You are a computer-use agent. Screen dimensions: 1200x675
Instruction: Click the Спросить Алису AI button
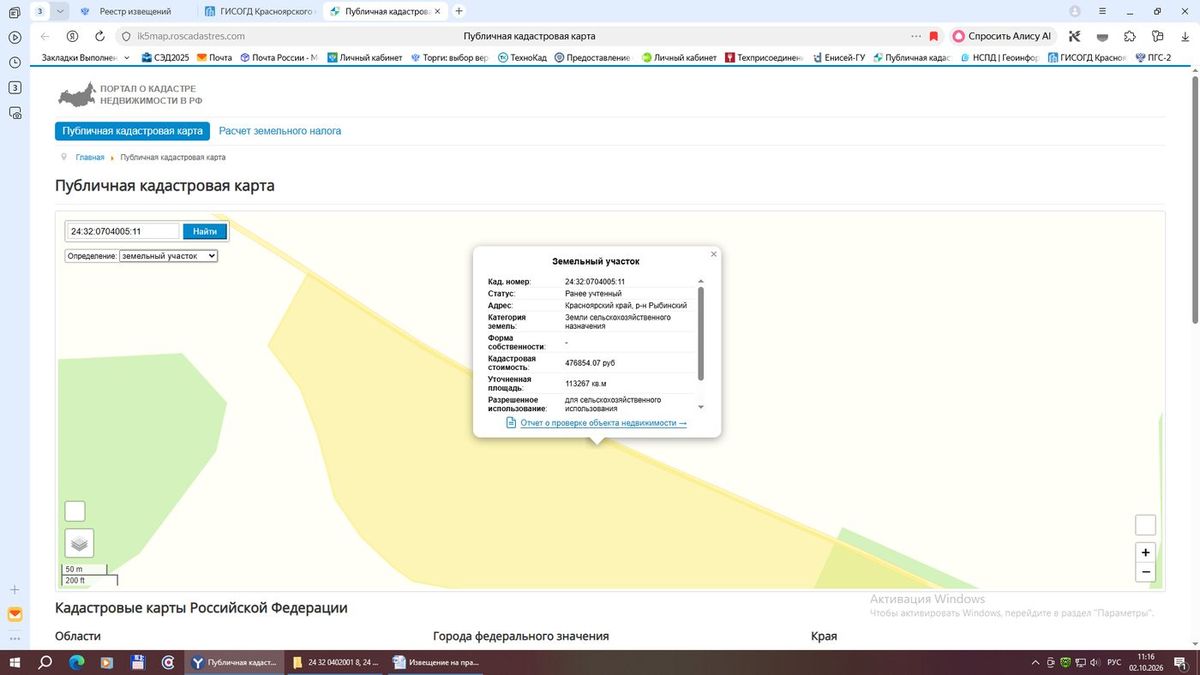pyautogui.click(x=1002, y=36)
